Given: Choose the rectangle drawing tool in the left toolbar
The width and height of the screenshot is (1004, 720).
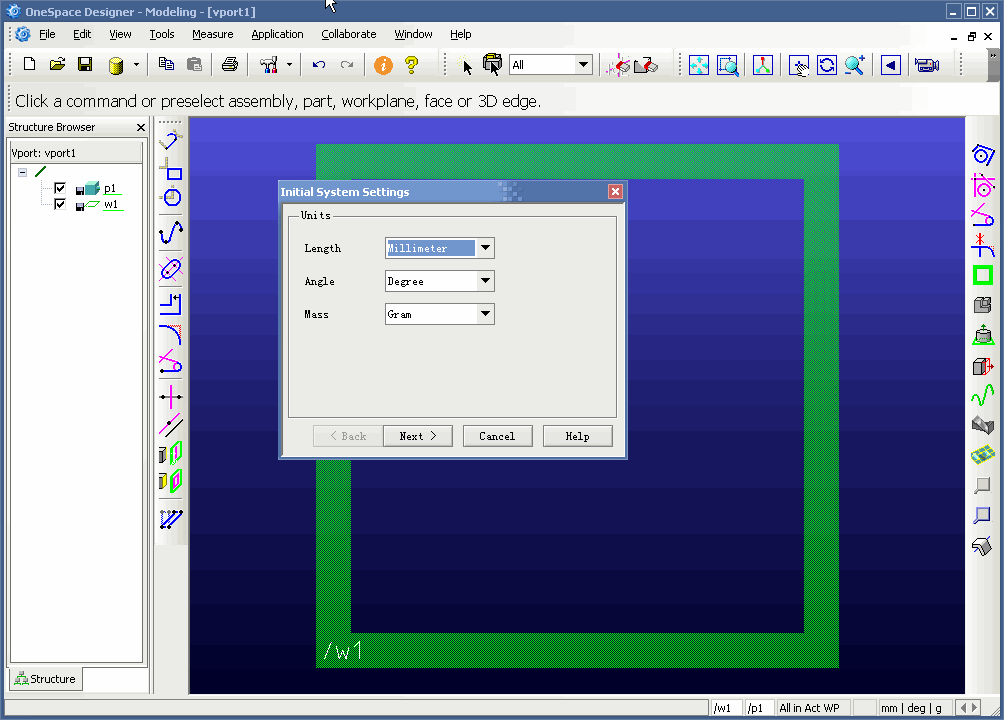Looking at the screenshot, I should [171, 168].
